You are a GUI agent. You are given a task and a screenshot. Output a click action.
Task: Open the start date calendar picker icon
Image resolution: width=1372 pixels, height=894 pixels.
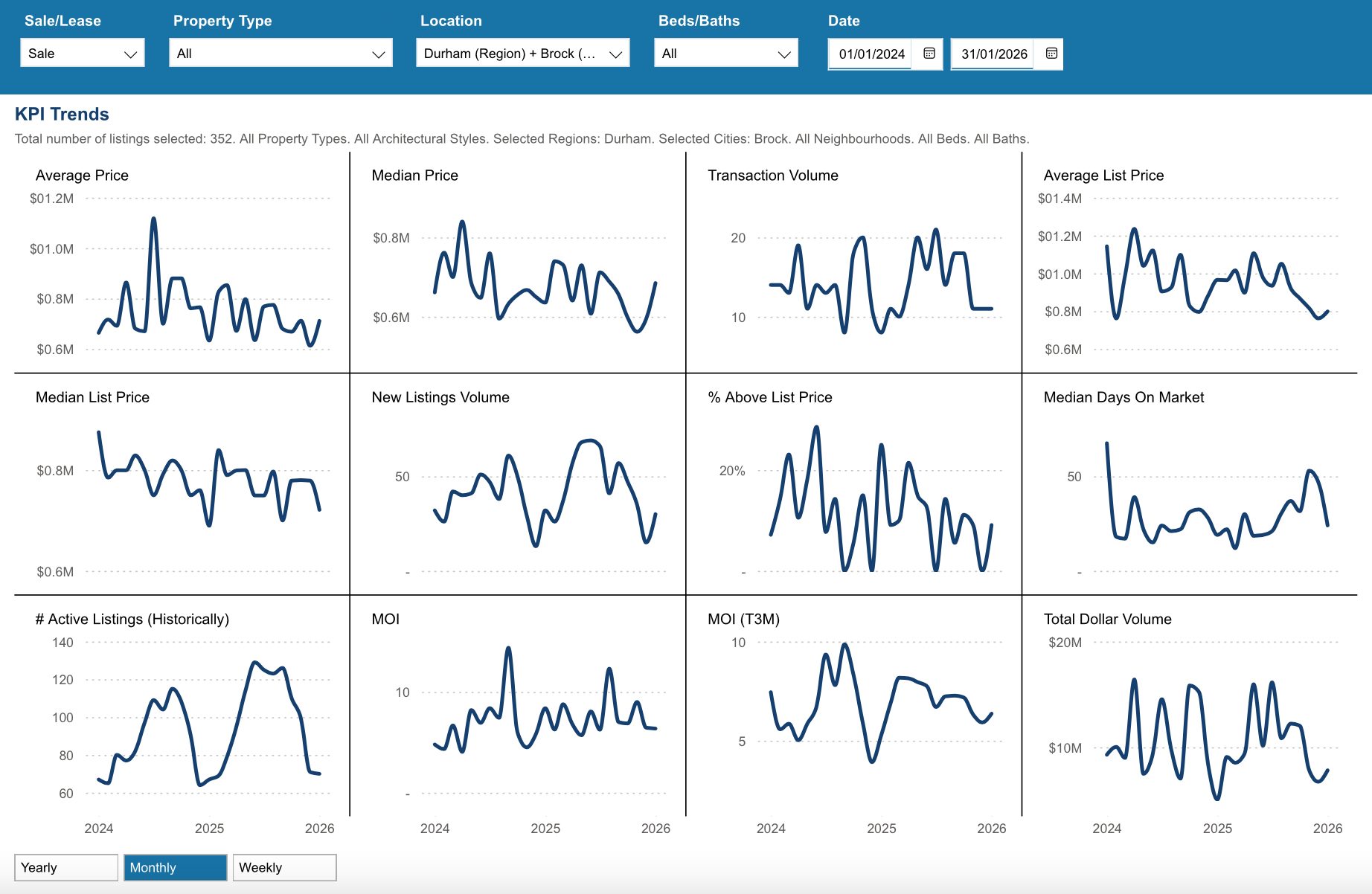[x=929, y=54]
